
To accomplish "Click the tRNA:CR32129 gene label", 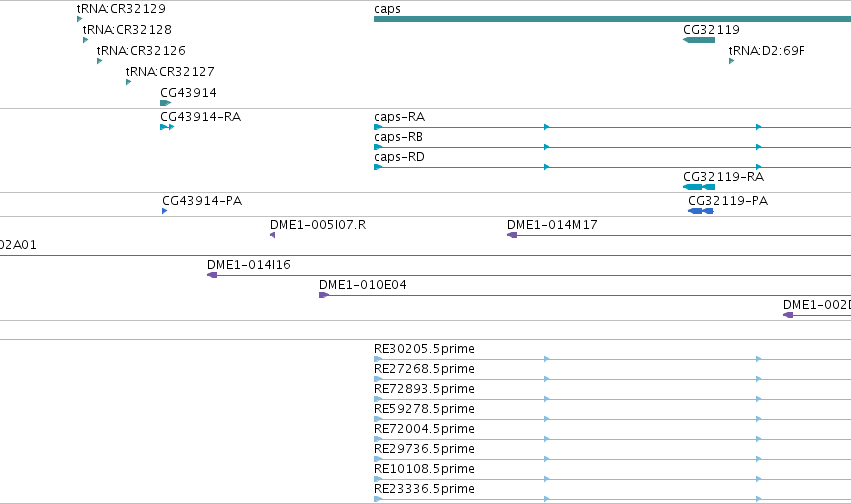I will coord(121,9).
